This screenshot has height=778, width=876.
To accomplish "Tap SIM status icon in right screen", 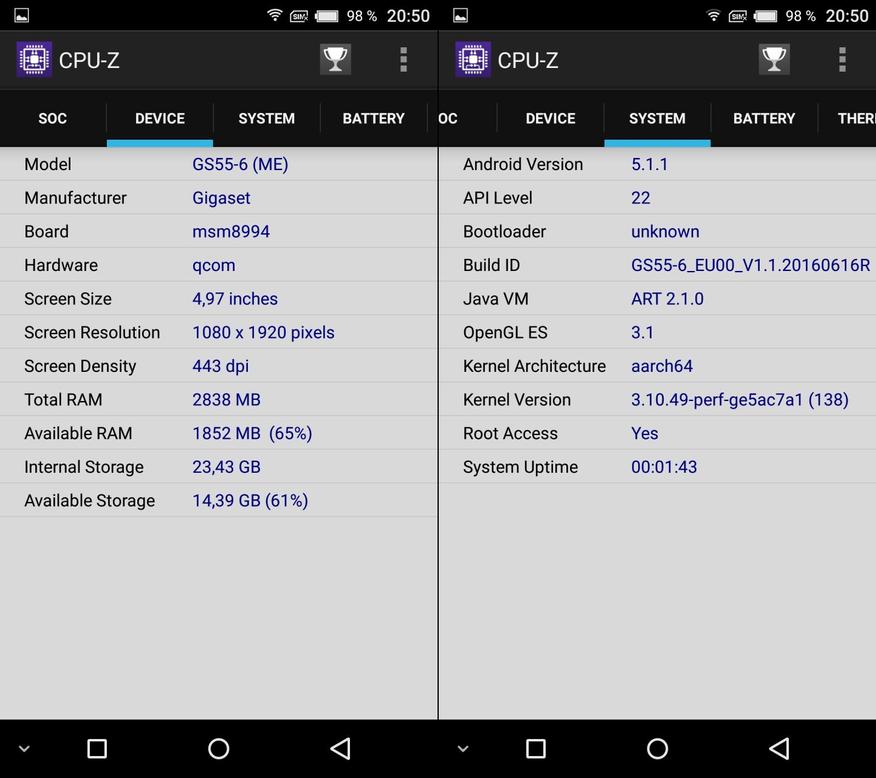I will (738, 16).
